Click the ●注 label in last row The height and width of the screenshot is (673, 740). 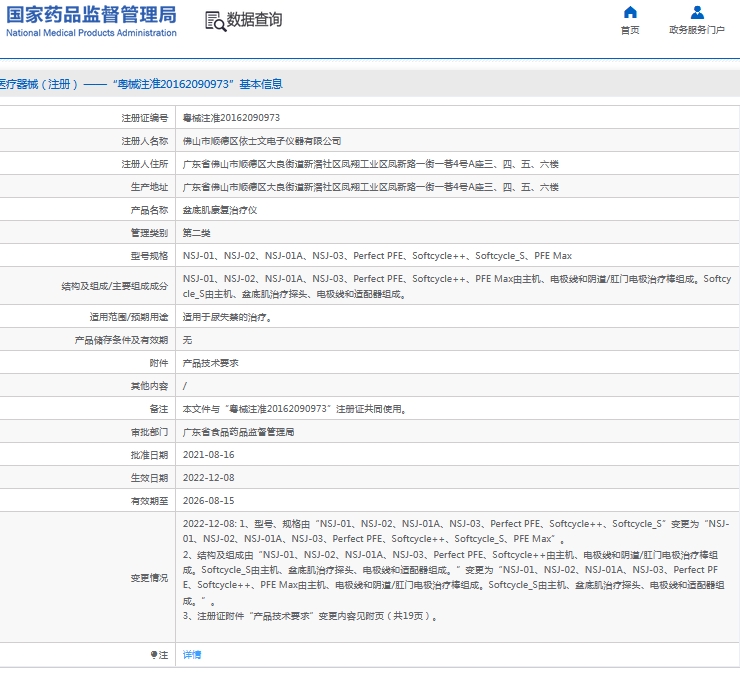pyautogui.click(x=160, y=655)
